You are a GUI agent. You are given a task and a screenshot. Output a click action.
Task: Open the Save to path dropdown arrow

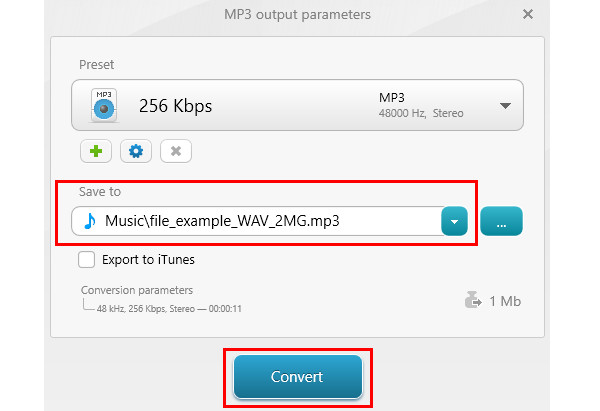[x=454, y=221]
